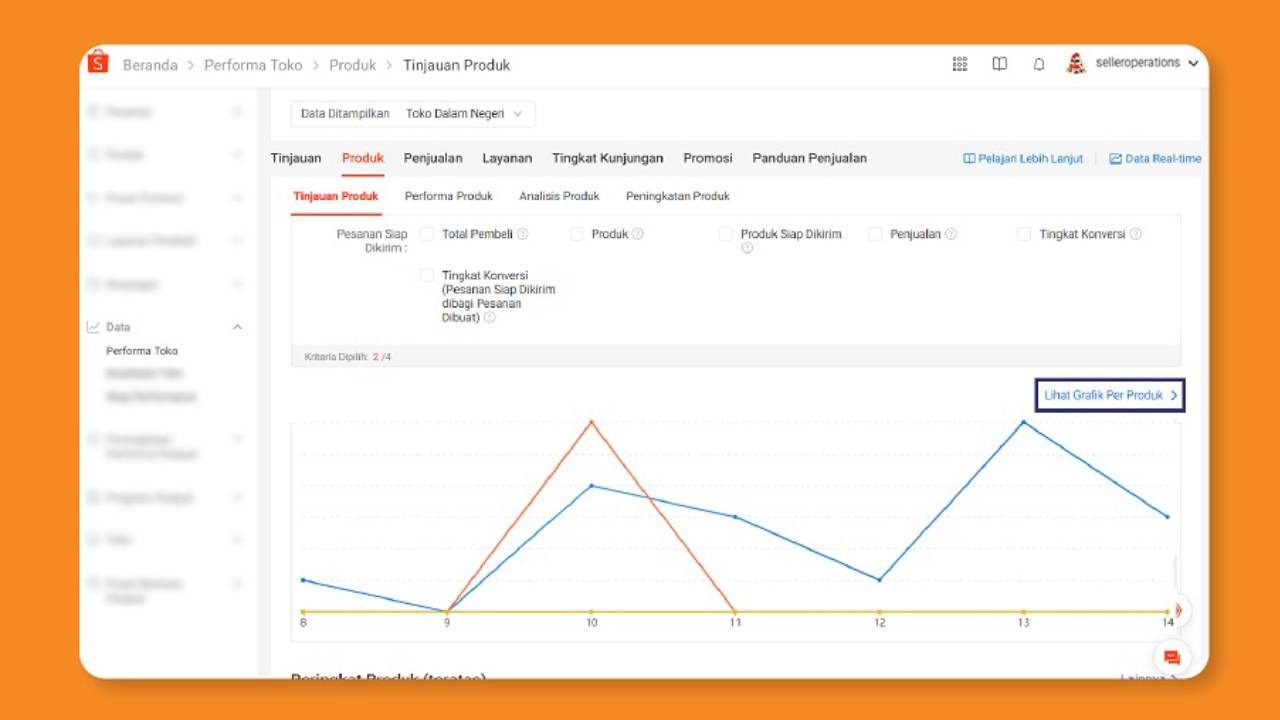The width and height of the screenshot is (1280, 720).
Task: Select the Analisis Produk sub-tab
Action: (x=559, y=196)
